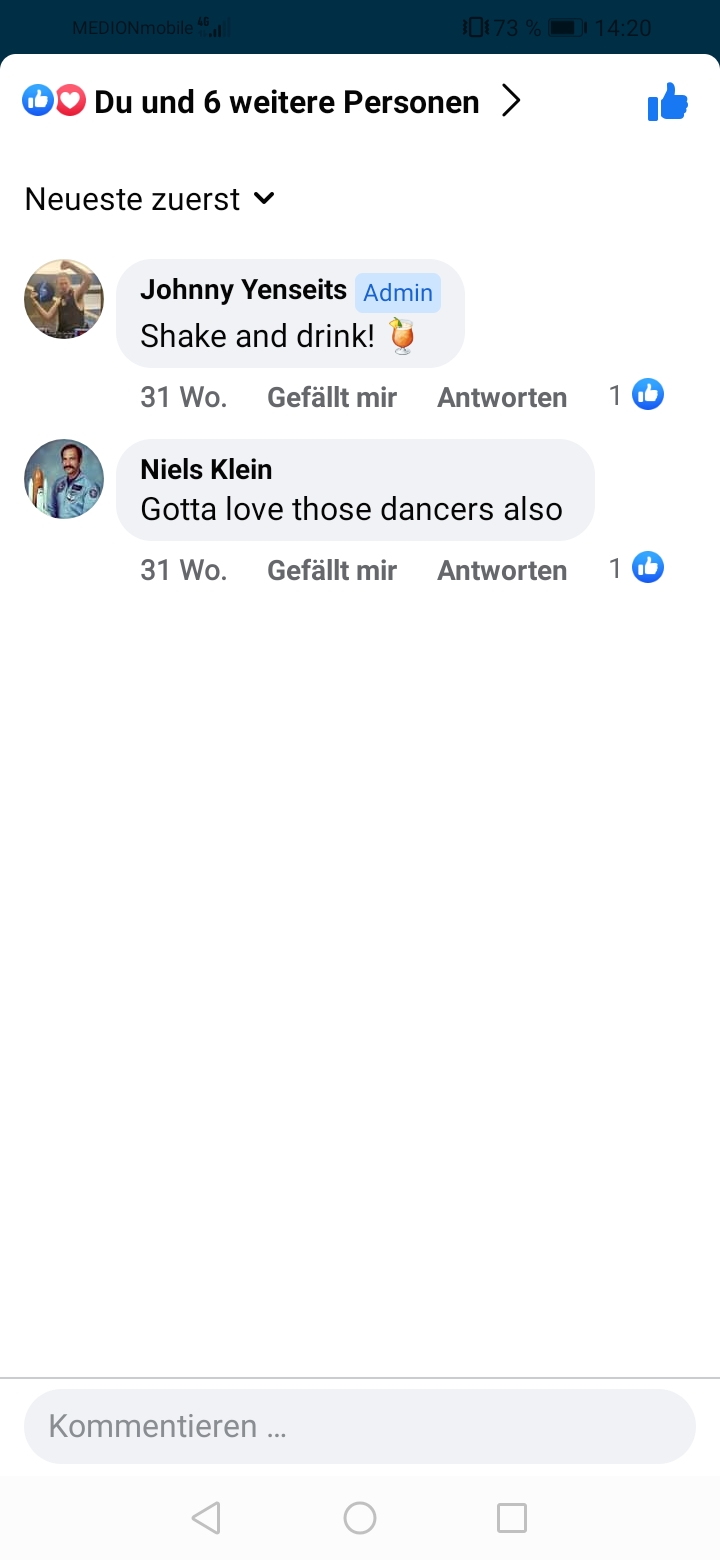Open Niels Klein's profile name link
Image resolution: width=720 pixels, height=1560 pixels.
pyautogui.click(x=206, y=469)
